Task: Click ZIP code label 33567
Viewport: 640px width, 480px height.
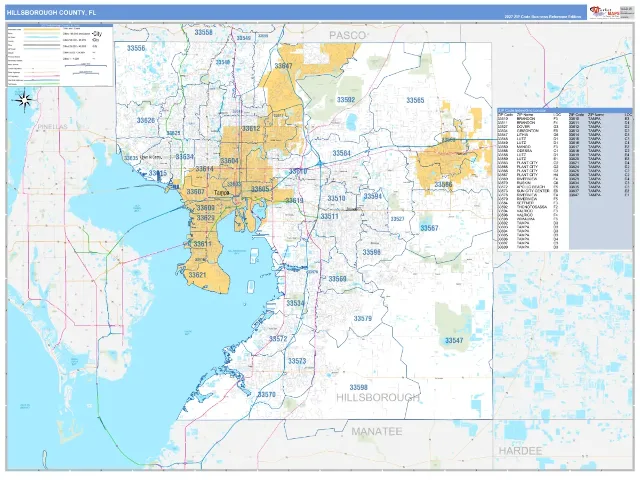Action: pyautogui.click(x=429, y=228)
